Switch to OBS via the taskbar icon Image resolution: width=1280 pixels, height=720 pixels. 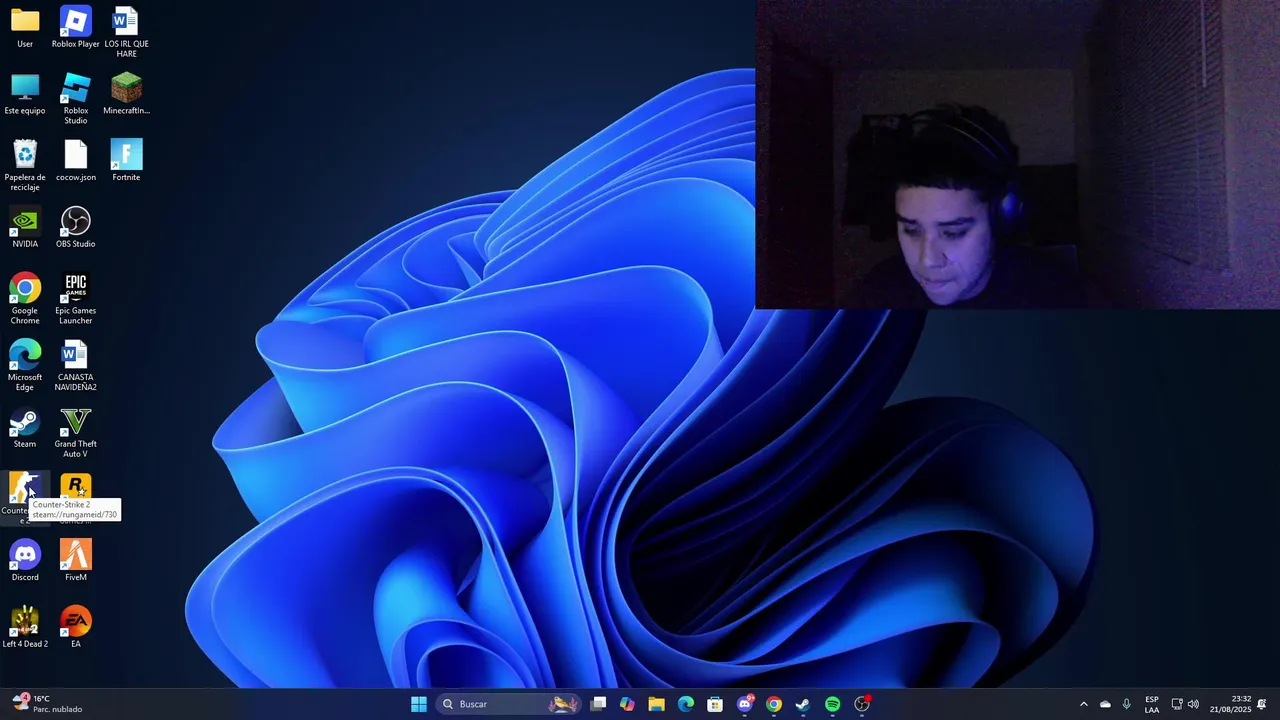pos(862,704)
